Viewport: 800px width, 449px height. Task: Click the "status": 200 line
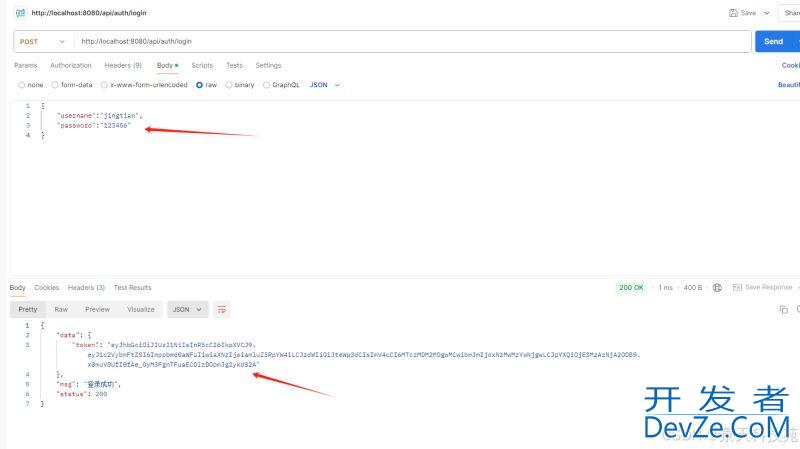point(82,394)
